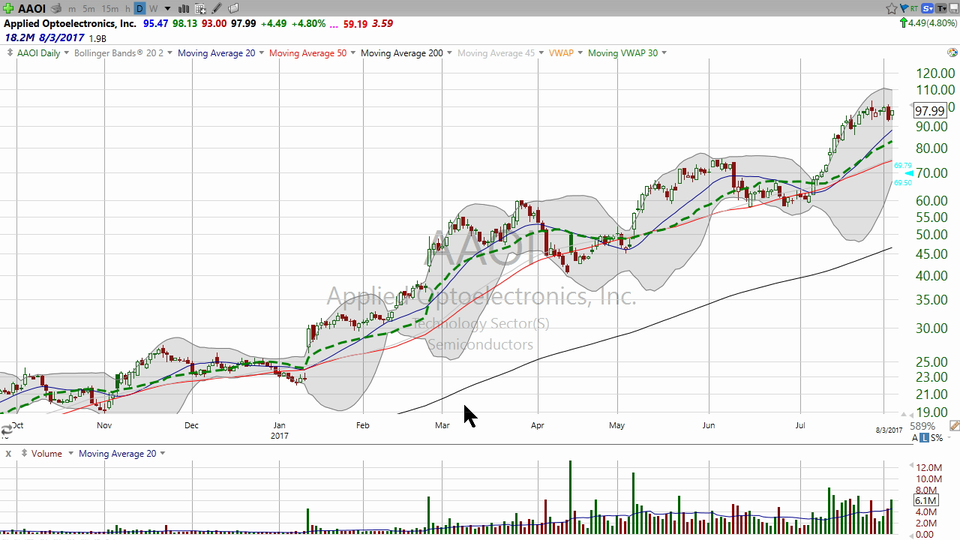Open the news icon beside AAOI

[56, 9]
